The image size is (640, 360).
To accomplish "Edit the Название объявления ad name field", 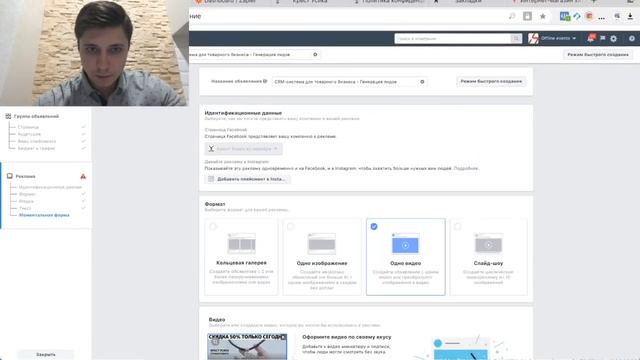I will coord(349,82).
